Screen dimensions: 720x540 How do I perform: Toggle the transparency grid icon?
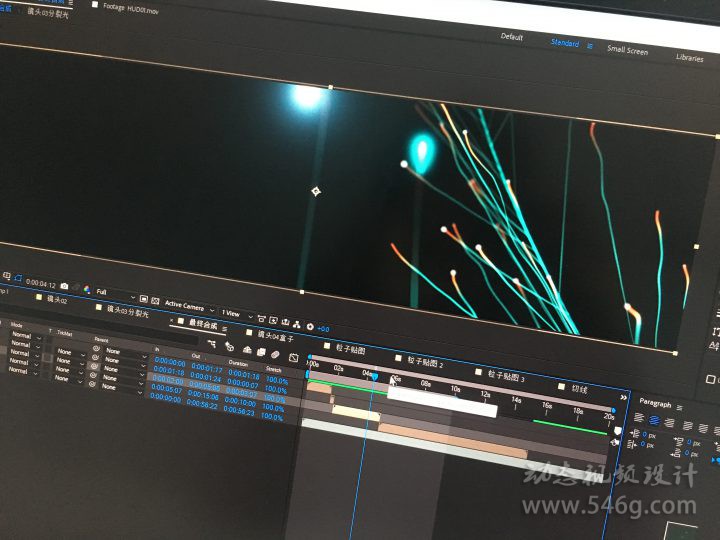(x=156, y=301)
